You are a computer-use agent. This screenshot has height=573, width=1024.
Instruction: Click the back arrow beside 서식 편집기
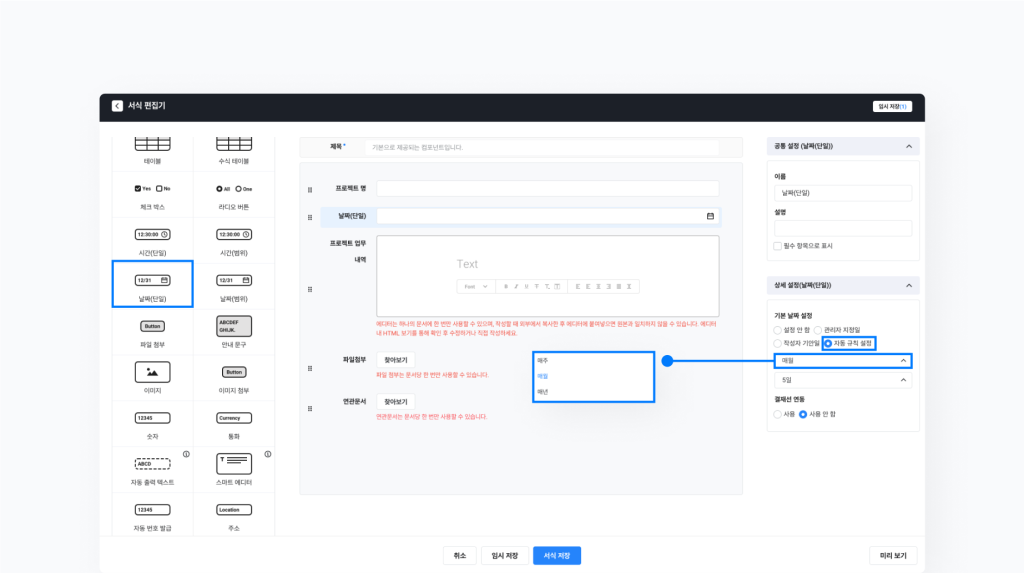(x=117, y=106)
